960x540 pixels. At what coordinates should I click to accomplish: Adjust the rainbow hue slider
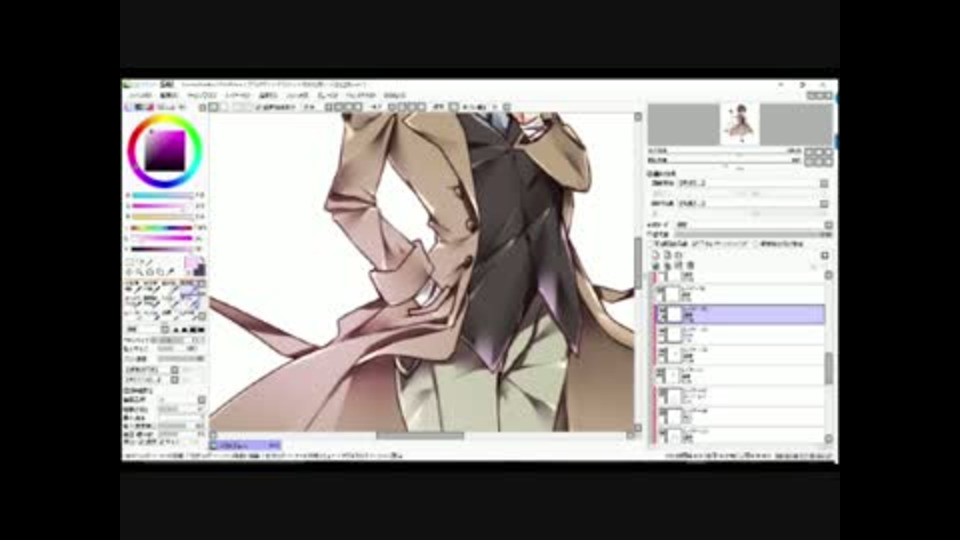[162, 228]
